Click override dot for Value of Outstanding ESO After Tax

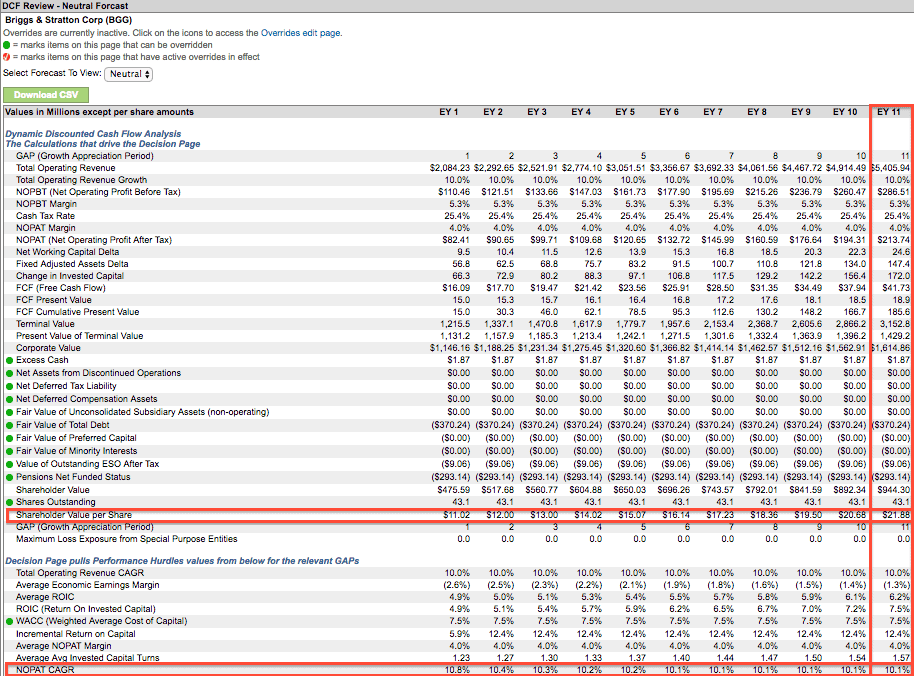[9, 464]
